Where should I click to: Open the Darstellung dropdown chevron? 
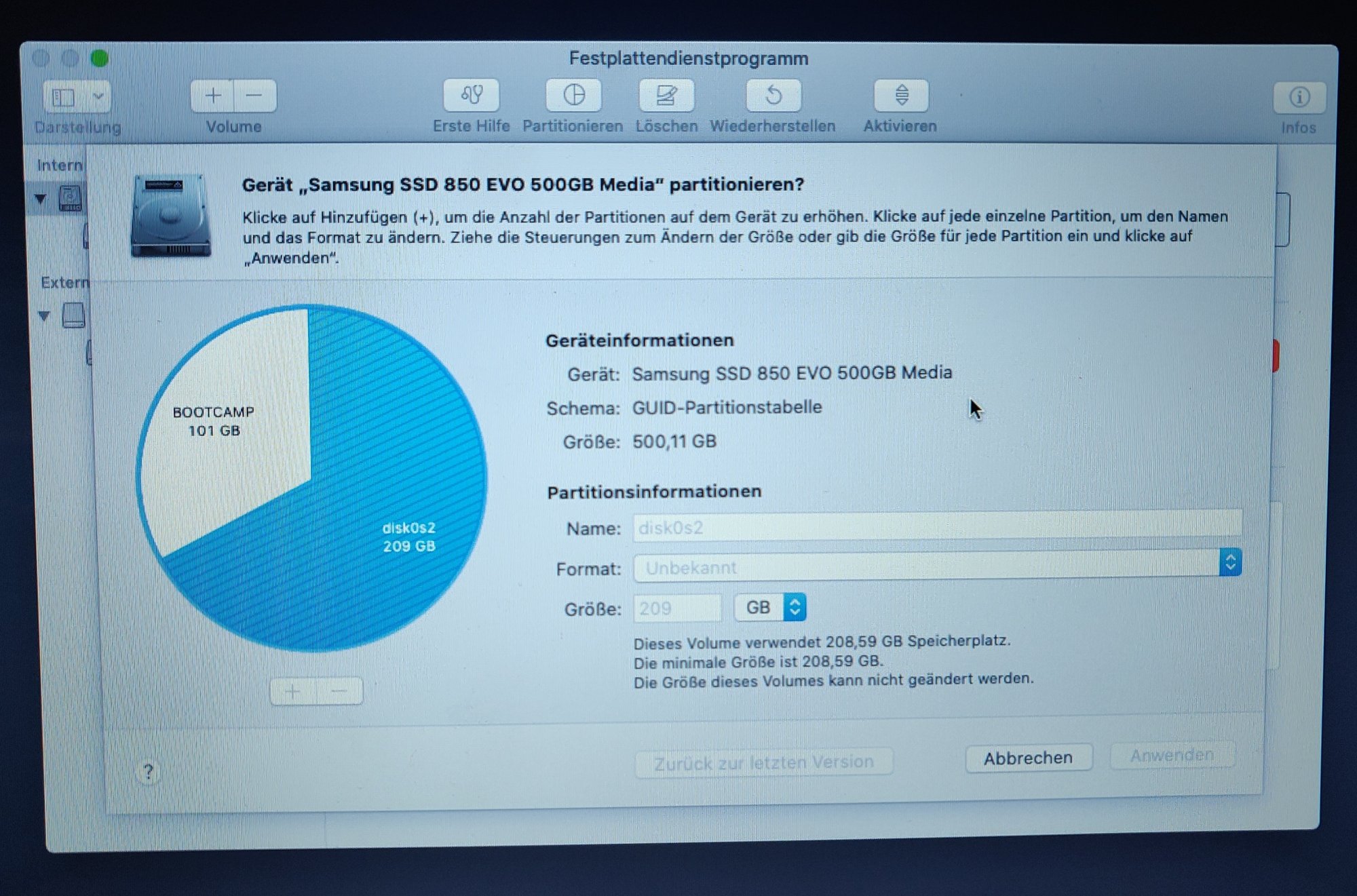[98, 97]
